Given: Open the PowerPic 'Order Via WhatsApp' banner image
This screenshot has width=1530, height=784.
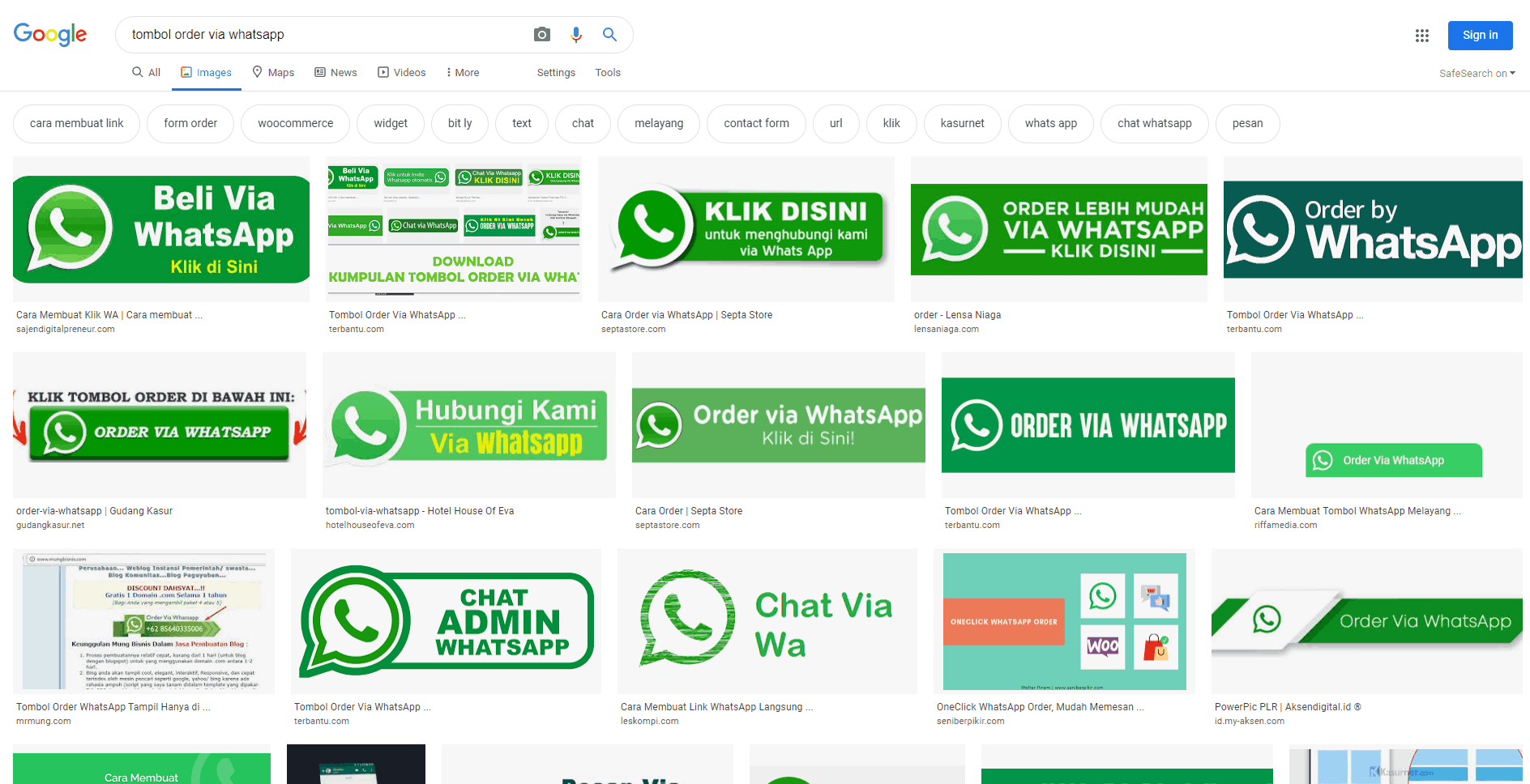Looking at the screenshot, I should coord(1367,621).
